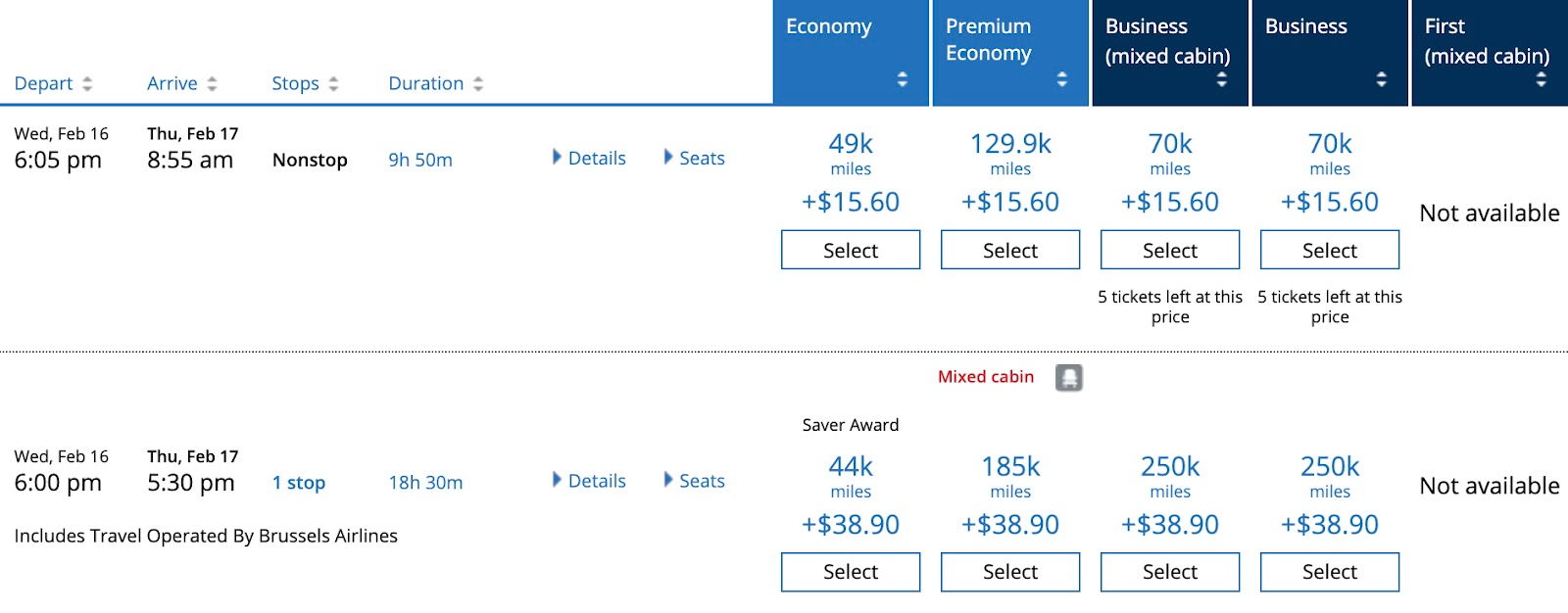
Task: Expand Details for the 1 stop flight
Action: click(589, 481)
